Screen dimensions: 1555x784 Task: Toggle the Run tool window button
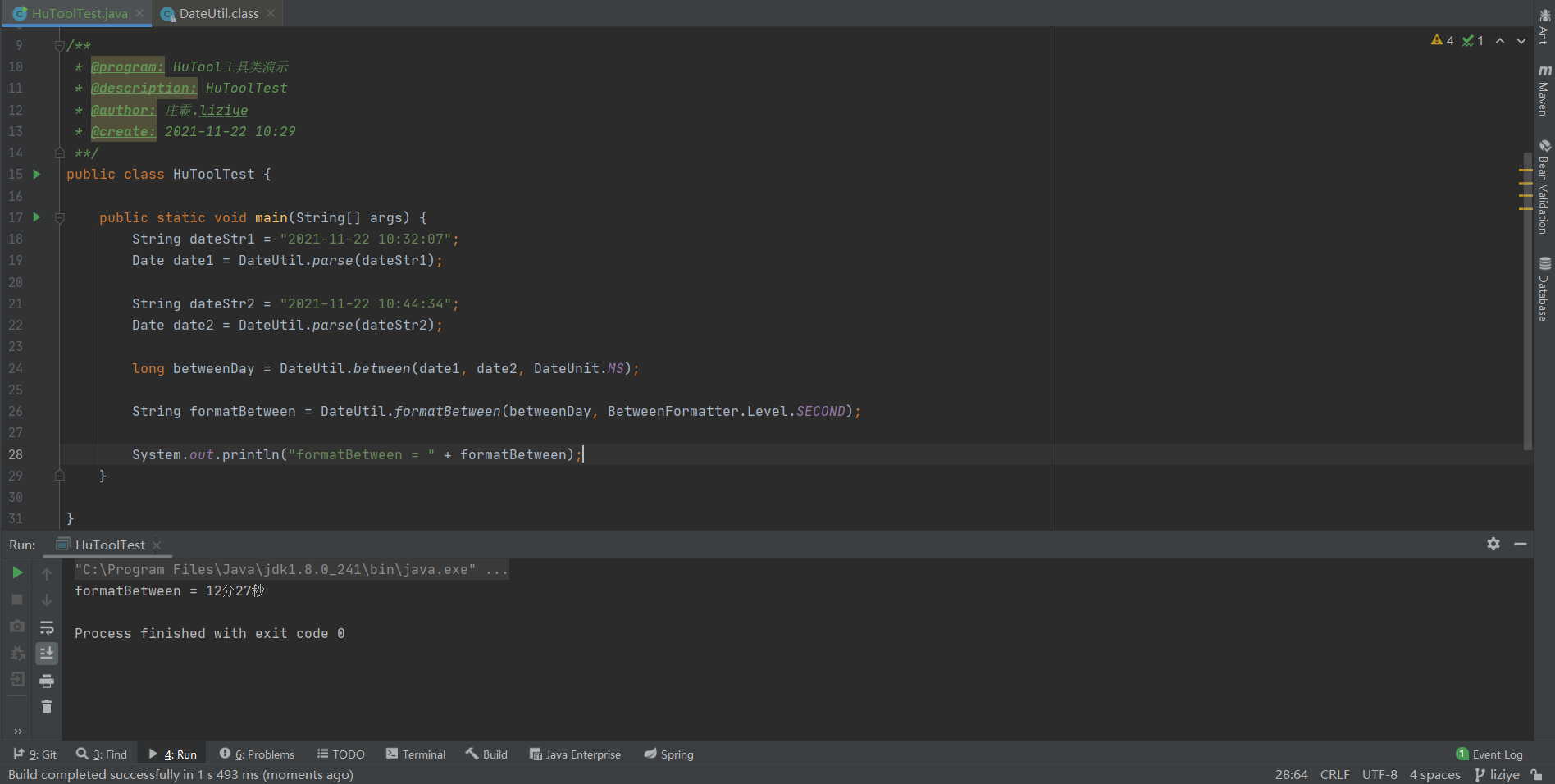[173, 754]
